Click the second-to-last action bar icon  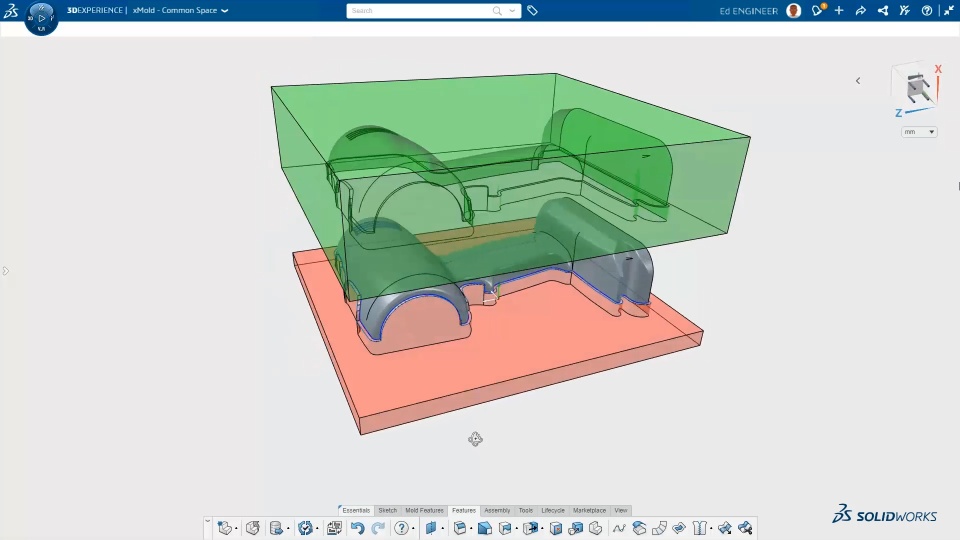(x=725, y=528)
